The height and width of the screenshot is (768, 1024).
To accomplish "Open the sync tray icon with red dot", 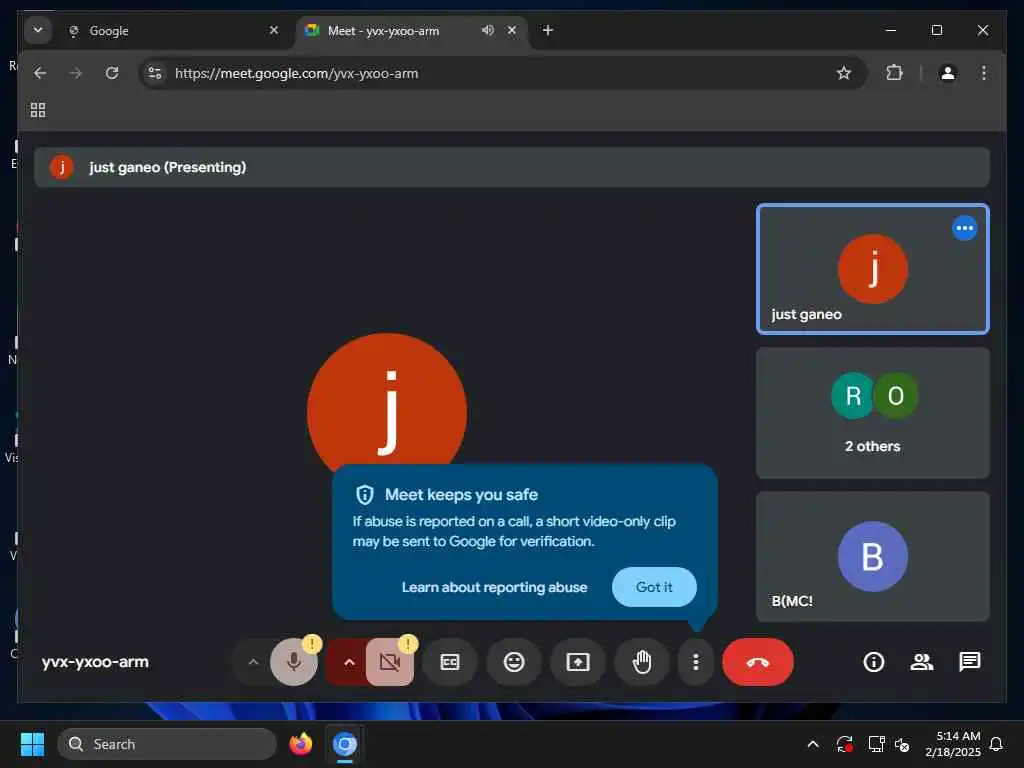I will [844, 744].
